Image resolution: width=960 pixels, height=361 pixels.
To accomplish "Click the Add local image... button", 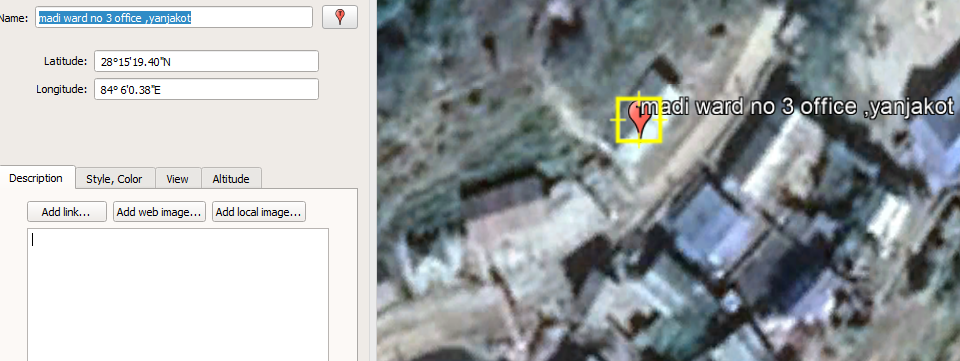I will (259, 212).
